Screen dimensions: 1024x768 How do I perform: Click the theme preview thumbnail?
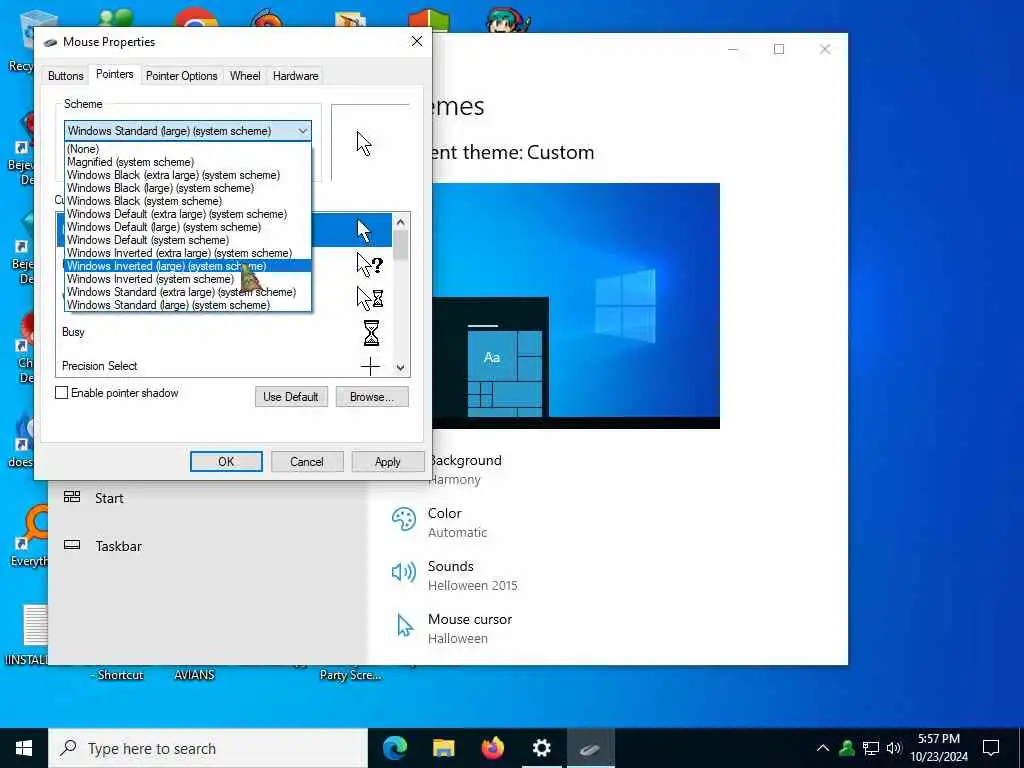coord(576,306)
